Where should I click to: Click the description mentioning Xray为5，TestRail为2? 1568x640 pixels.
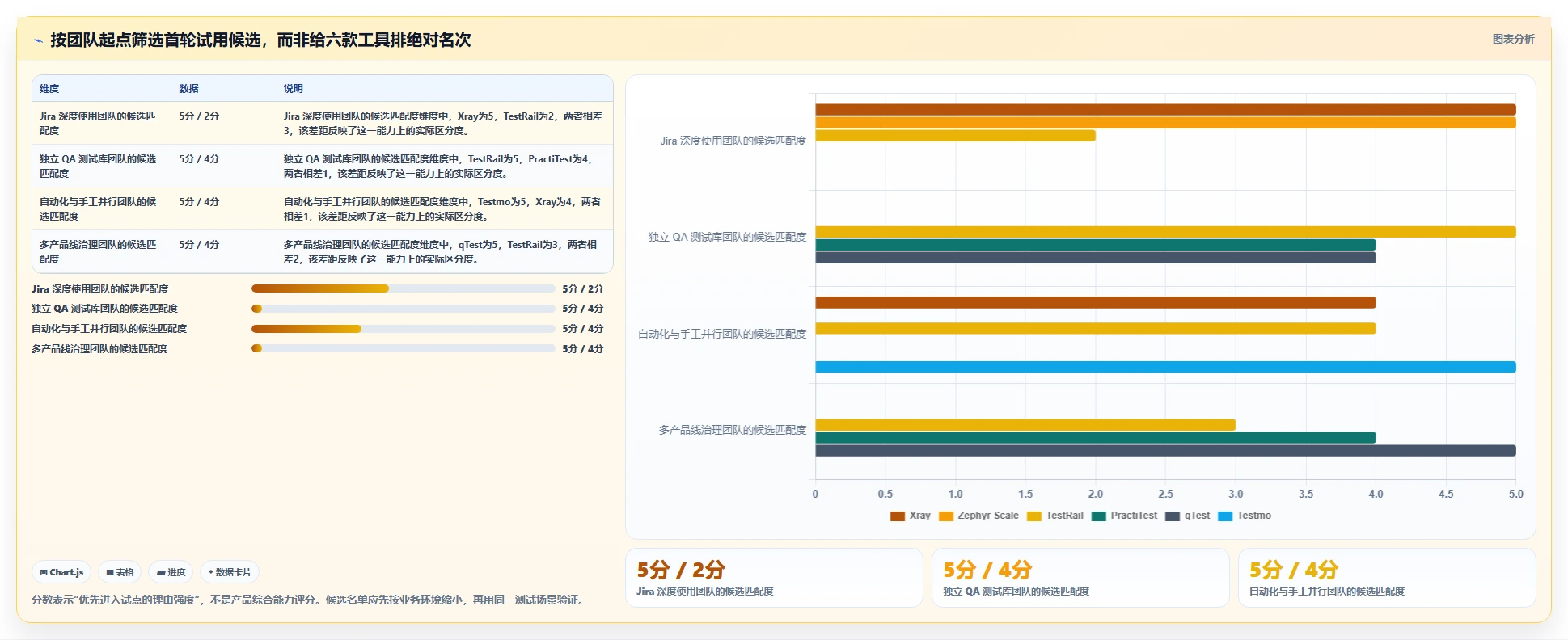(x=443, y=124)
